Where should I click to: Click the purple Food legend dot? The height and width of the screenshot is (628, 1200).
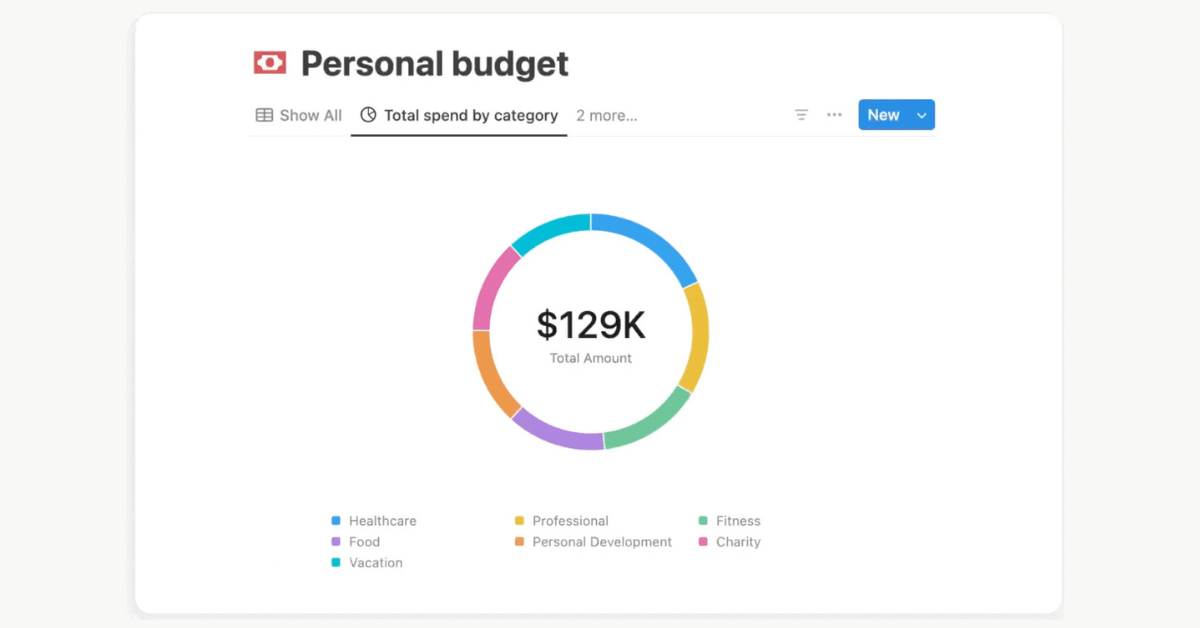335,541
